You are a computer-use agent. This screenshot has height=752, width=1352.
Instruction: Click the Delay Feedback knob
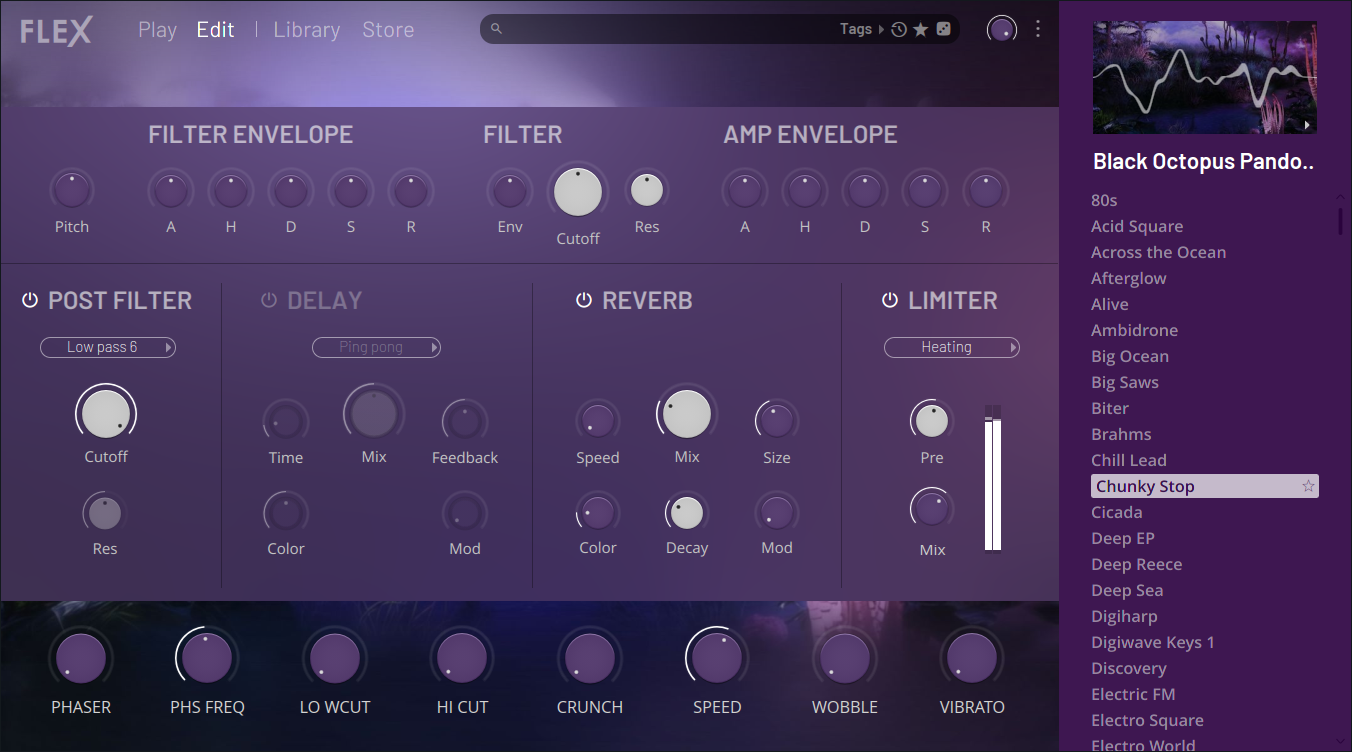click(465, 421)
